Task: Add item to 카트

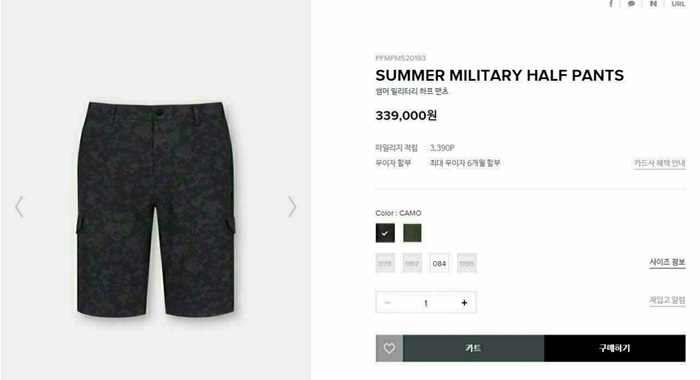Action: click(x=474, y=348)
